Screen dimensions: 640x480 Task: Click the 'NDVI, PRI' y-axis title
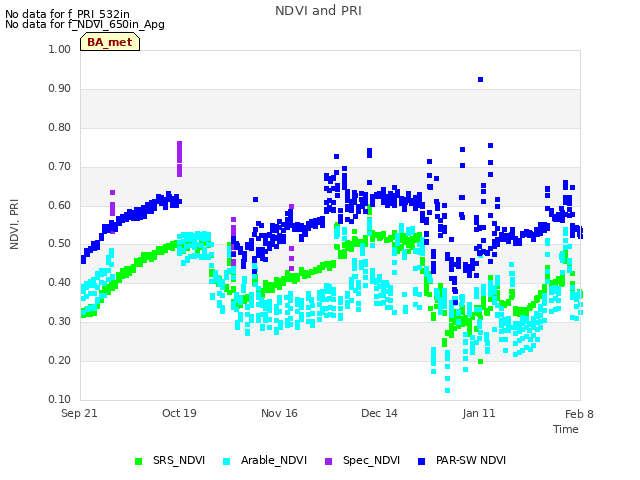[14, 224]
